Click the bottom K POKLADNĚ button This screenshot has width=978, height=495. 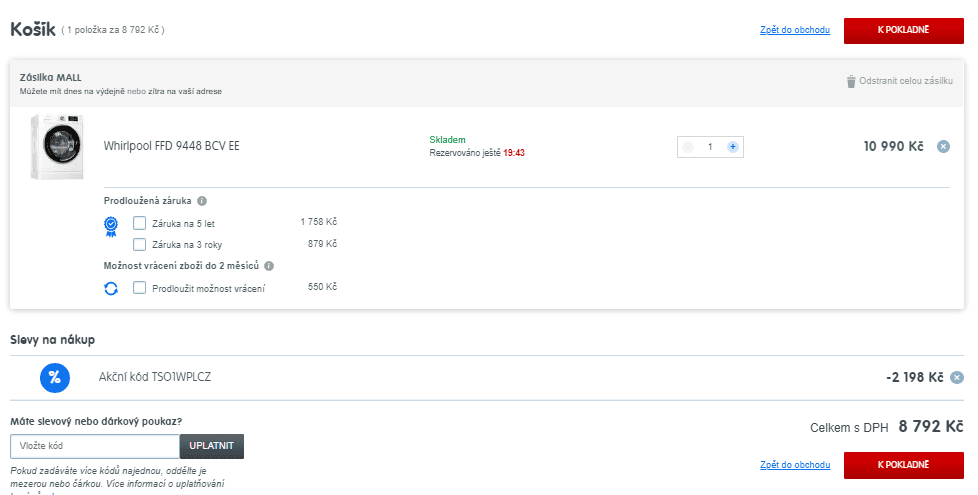[903, 465]
